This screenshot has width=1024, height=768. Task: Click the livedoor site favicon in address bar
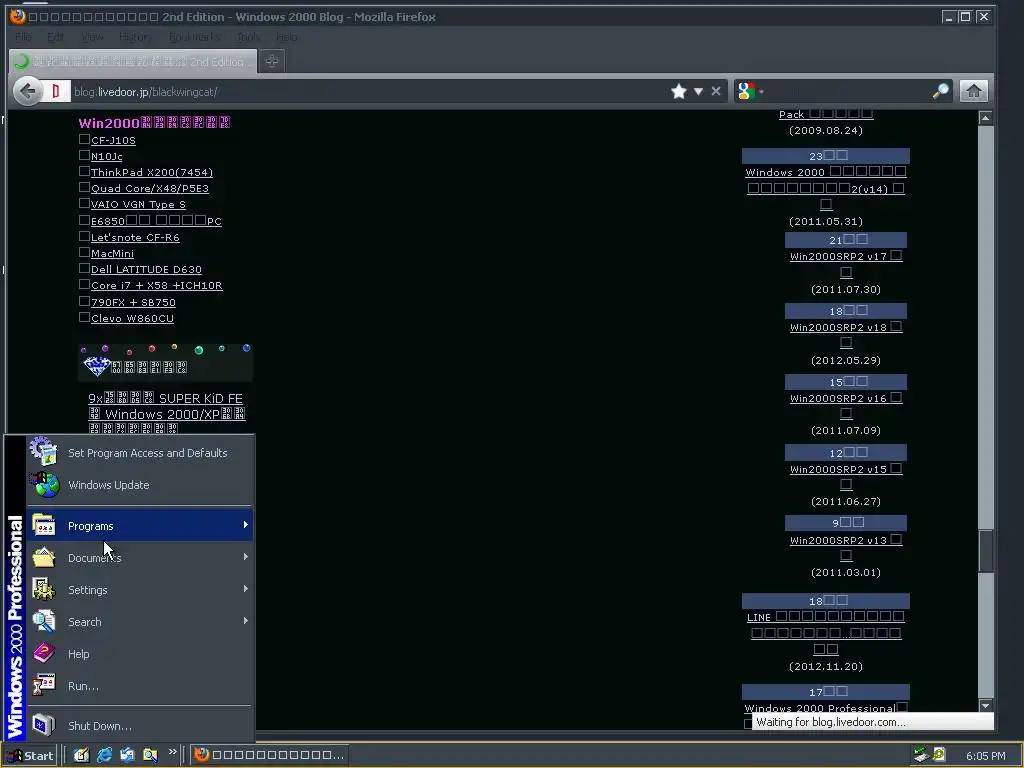56,91
